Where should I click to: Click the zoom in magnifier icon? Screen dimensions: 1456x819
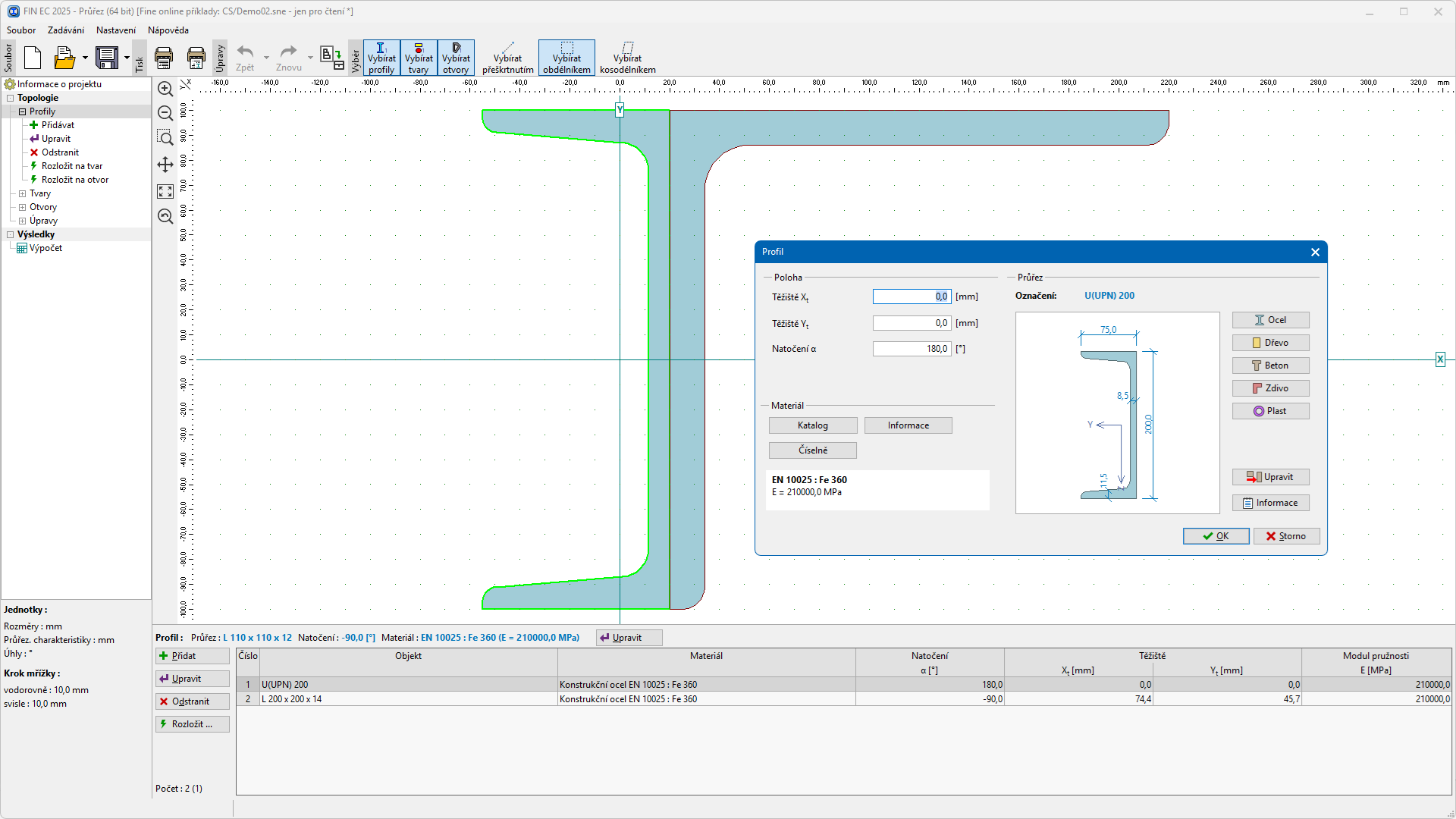[165, 89]
